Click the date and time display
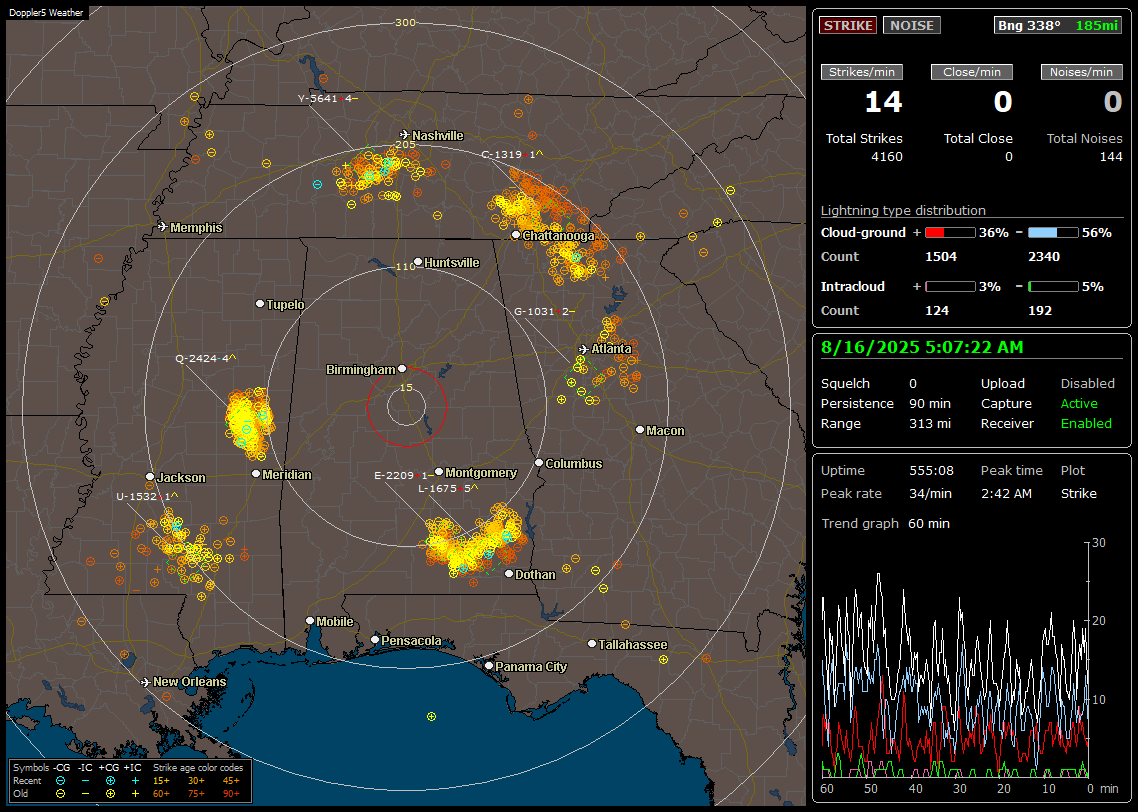1138x812 pixels. pyautogui.click(x=922, y=348)
